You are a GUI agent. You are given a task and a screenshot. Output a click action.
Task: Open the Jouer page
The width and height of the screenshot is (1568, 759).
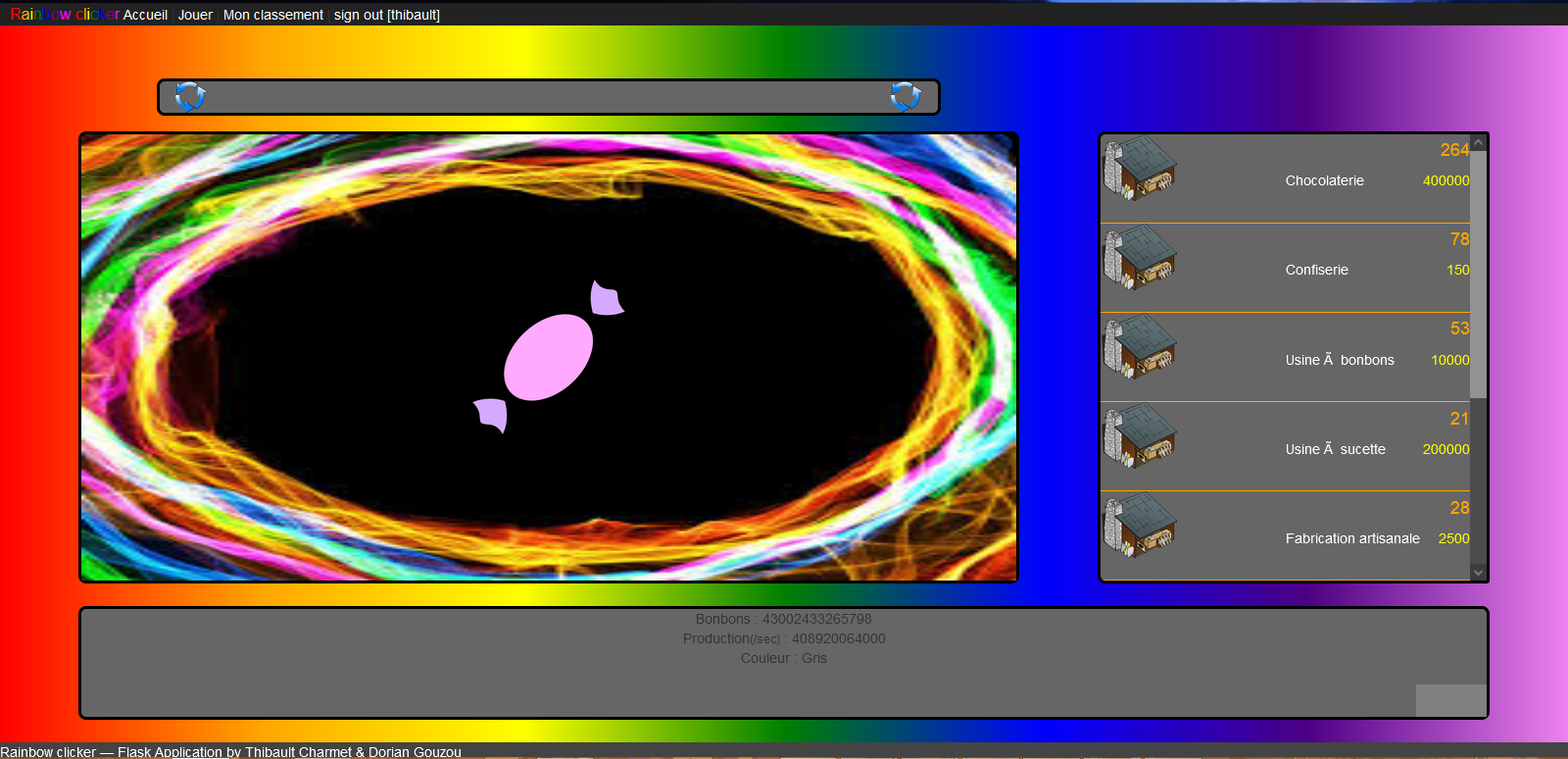point(195,15)
